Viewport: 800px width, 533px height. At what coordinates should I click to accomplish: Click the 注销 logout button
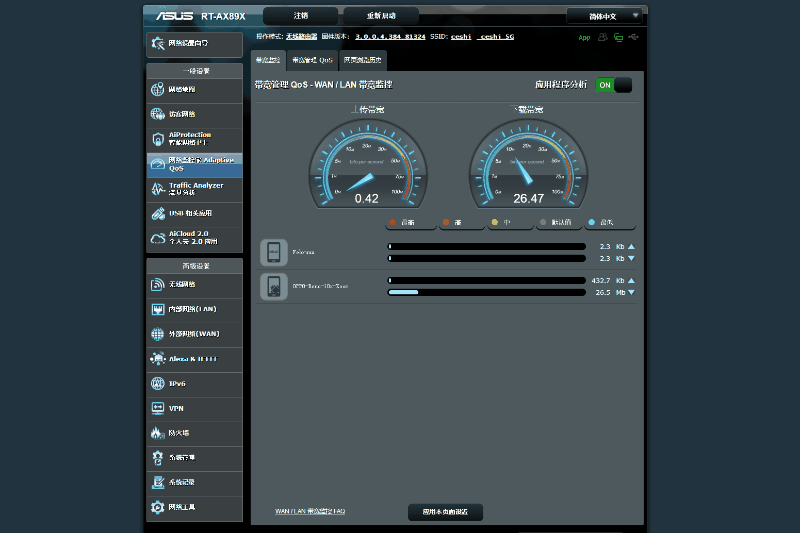[x=301, y=16]
